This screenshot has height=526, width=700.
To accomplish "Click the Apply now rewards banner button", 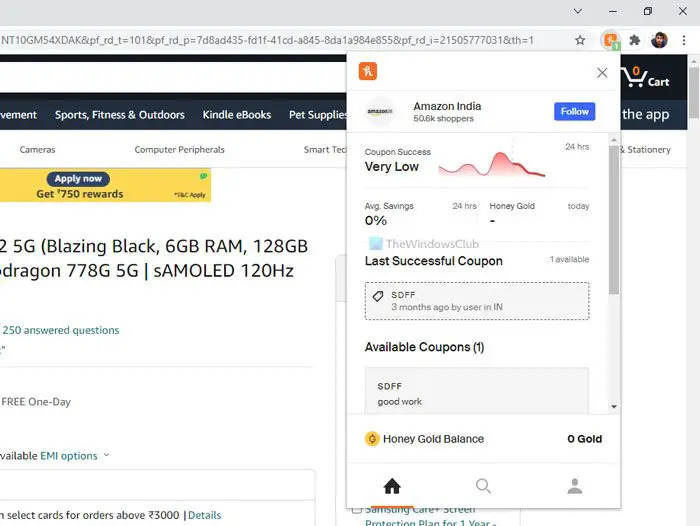I will (78, 179).
